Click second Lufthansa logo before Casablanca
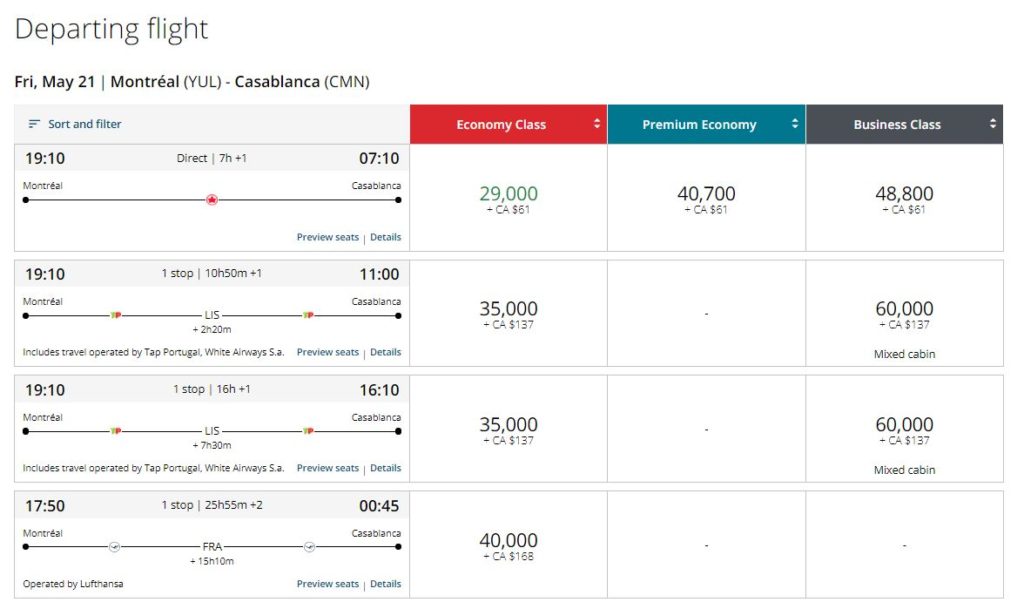This screenshot has height=602, width=1024. tap(309, 547)
